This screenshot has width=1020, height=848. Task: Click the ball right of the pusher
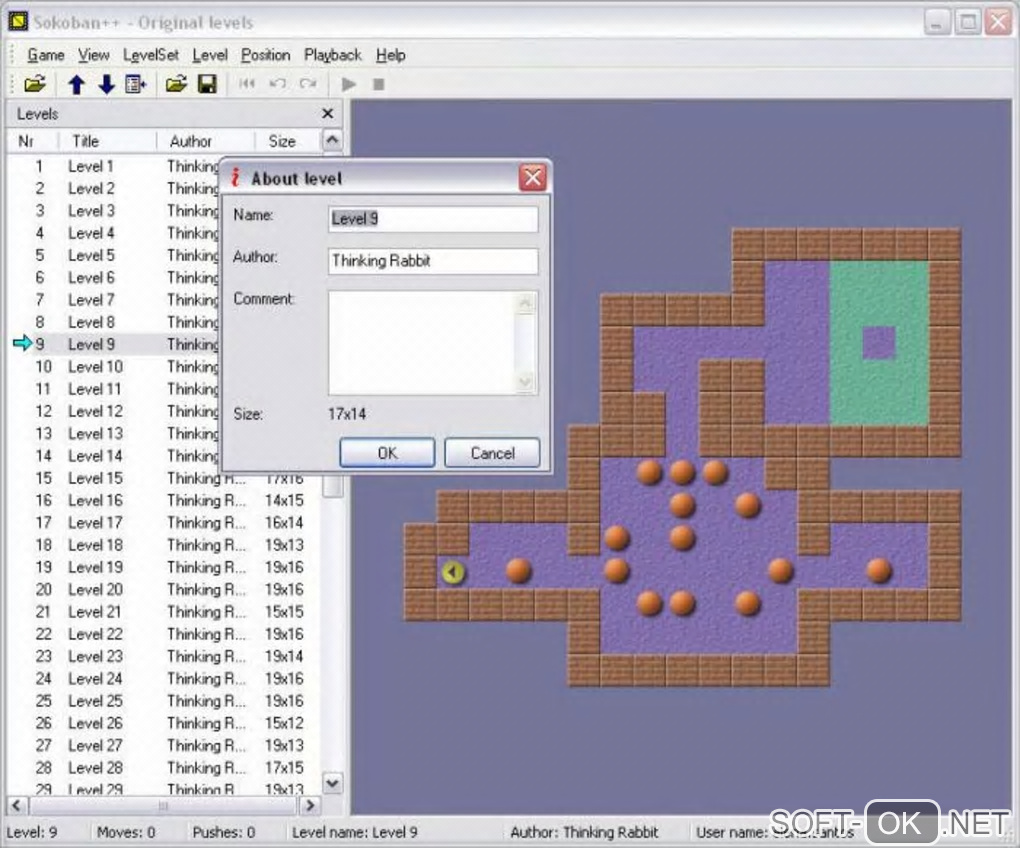[x=518, y=571]
